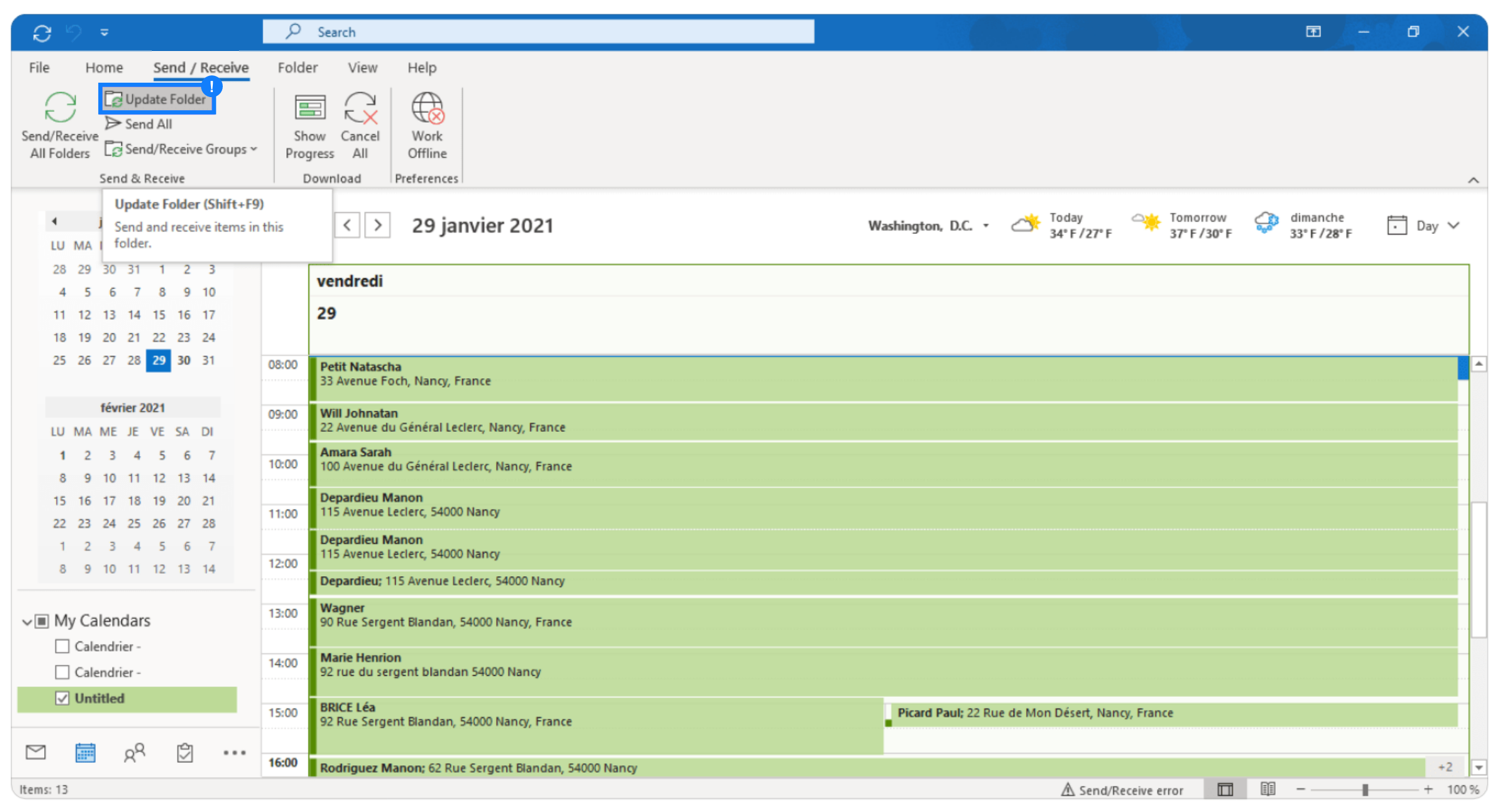The height and width of the screenshot is (812, 1499).
Task: Open the Help tab
Action: (x=422, y=68)
